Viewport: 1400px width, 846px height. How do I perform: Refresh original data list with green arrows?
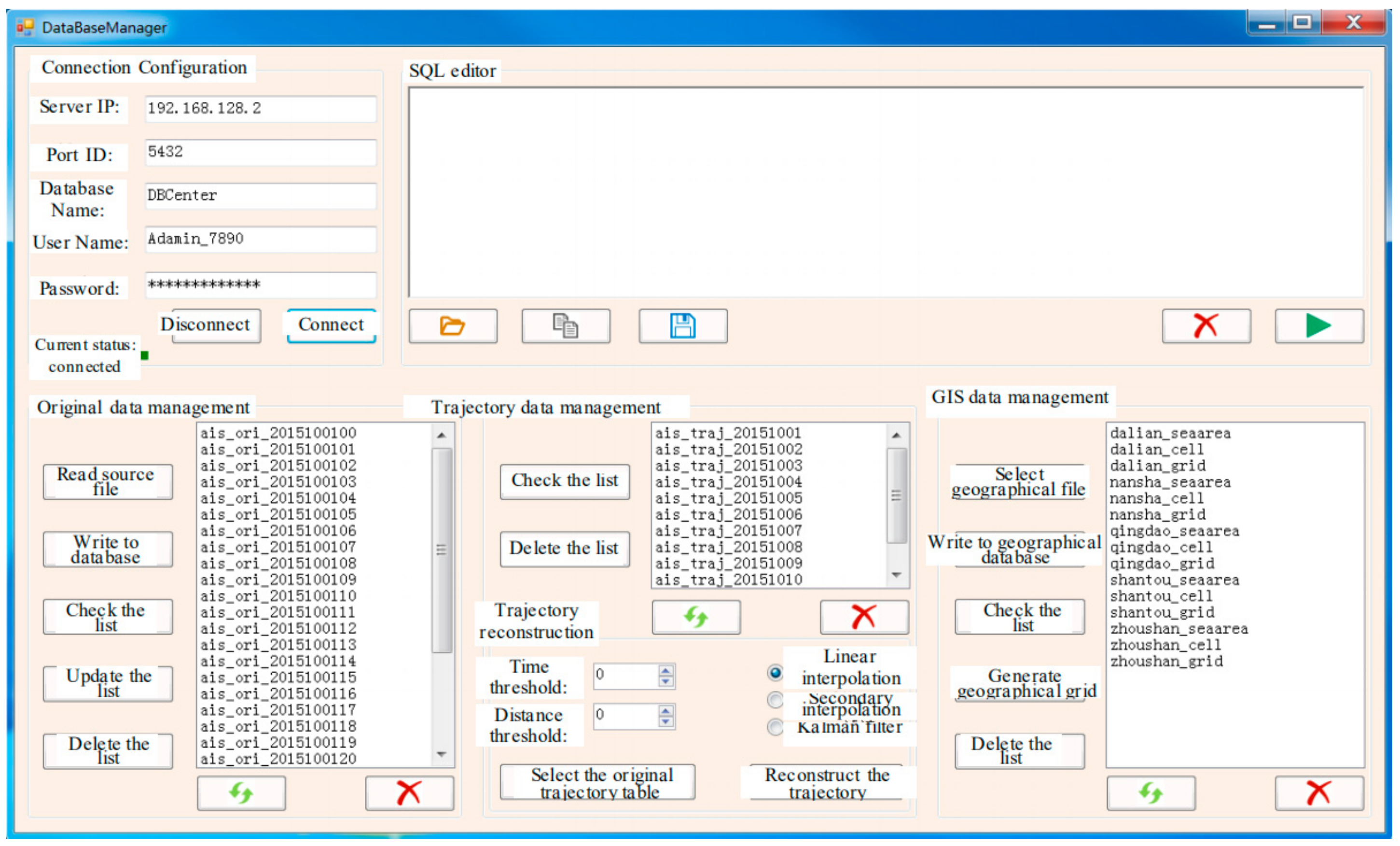click(x=241, y=792)
